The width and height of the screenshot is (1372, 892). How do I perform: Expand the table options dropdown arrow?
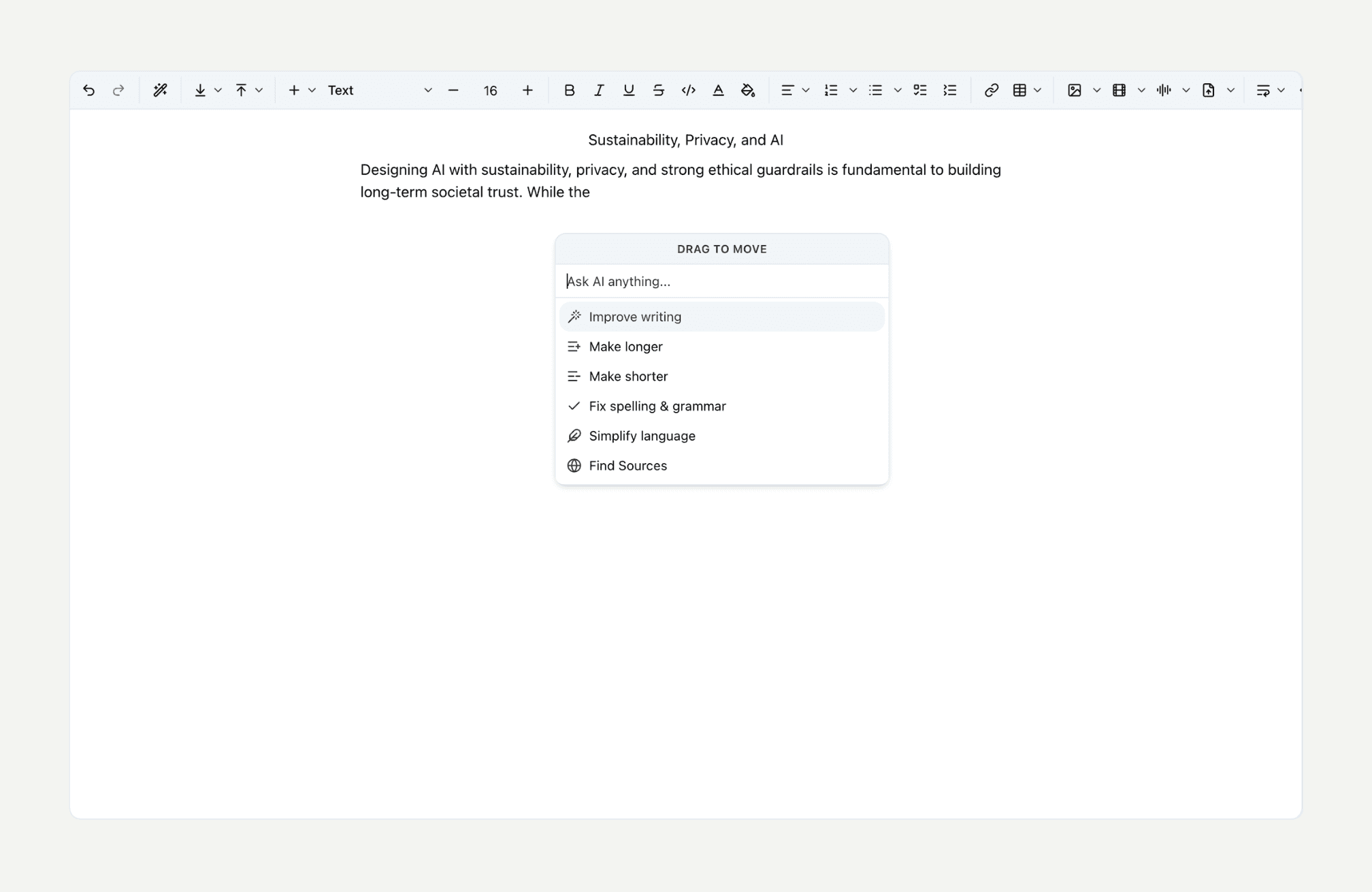(x=1038, y=91)
